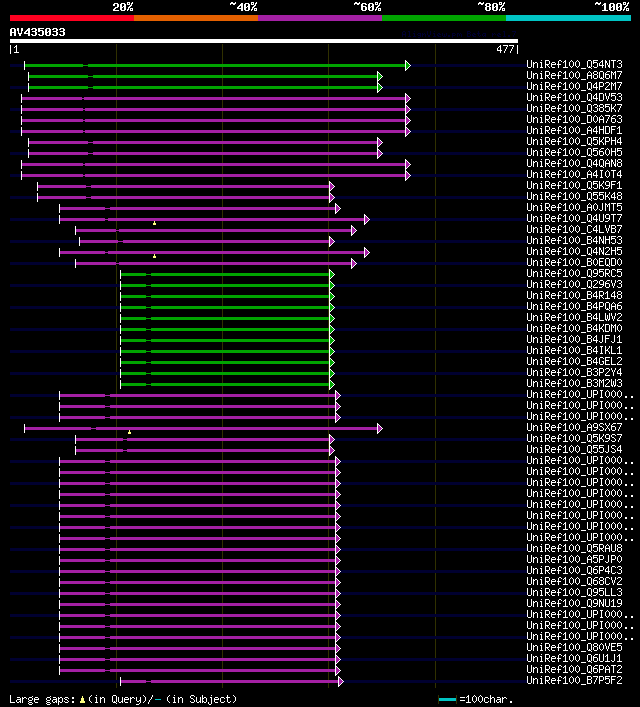Click the red 20% identity color segment
The image size is (640, 707).
(x=72, y=18)
